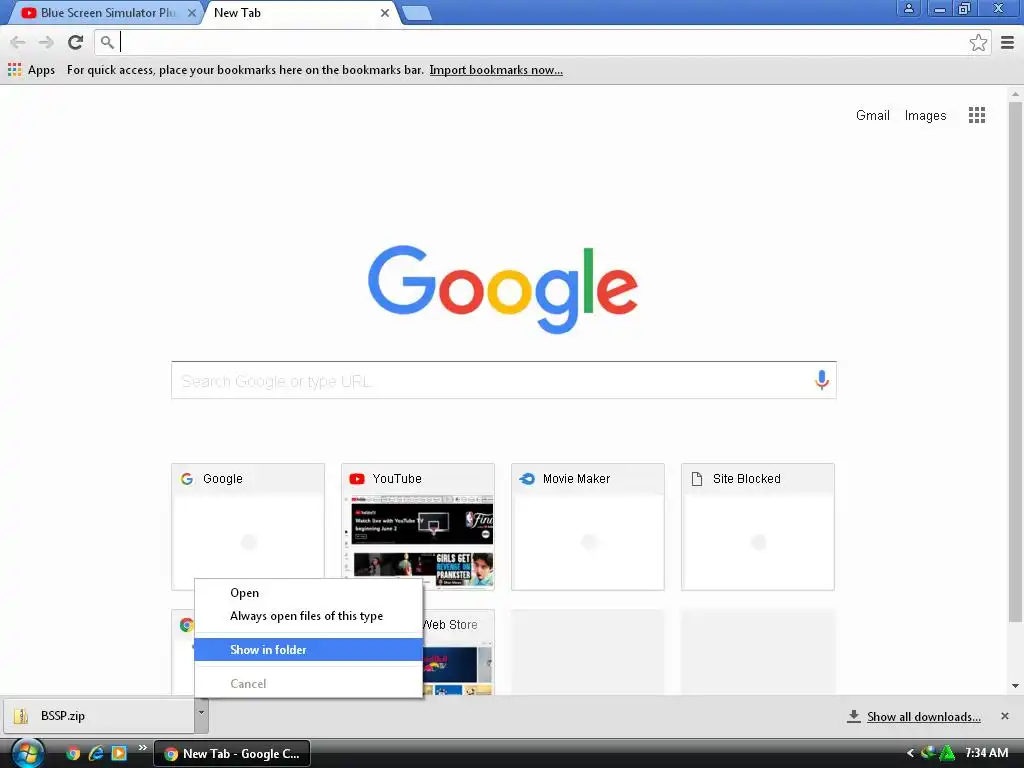The width and height of the screenshot is (1024, 768).
Task: Choose Always open files of this type
Action: click(x=309, y=616)
